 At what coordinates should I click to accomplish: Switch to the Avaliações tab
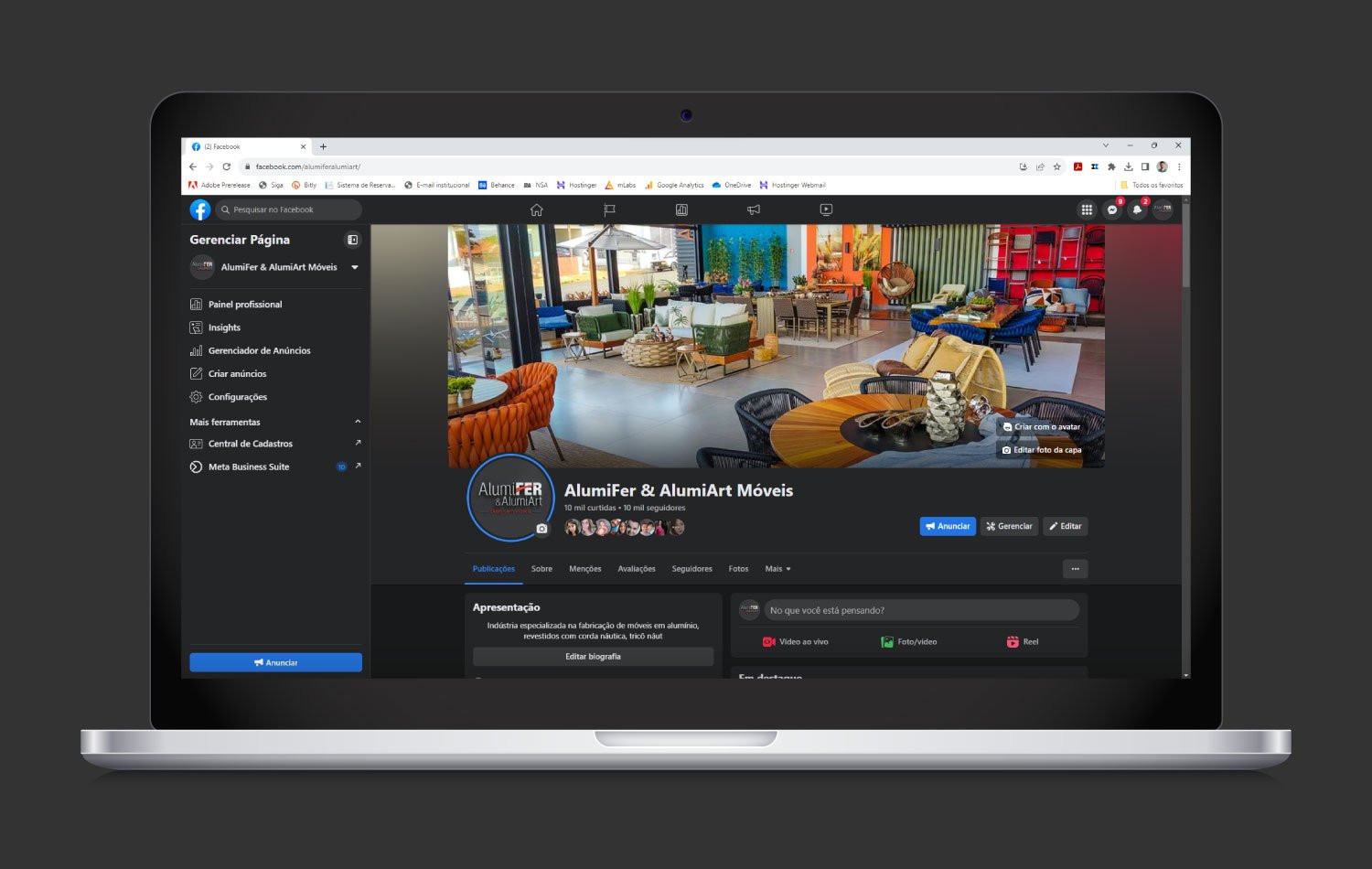coord(637,569)
